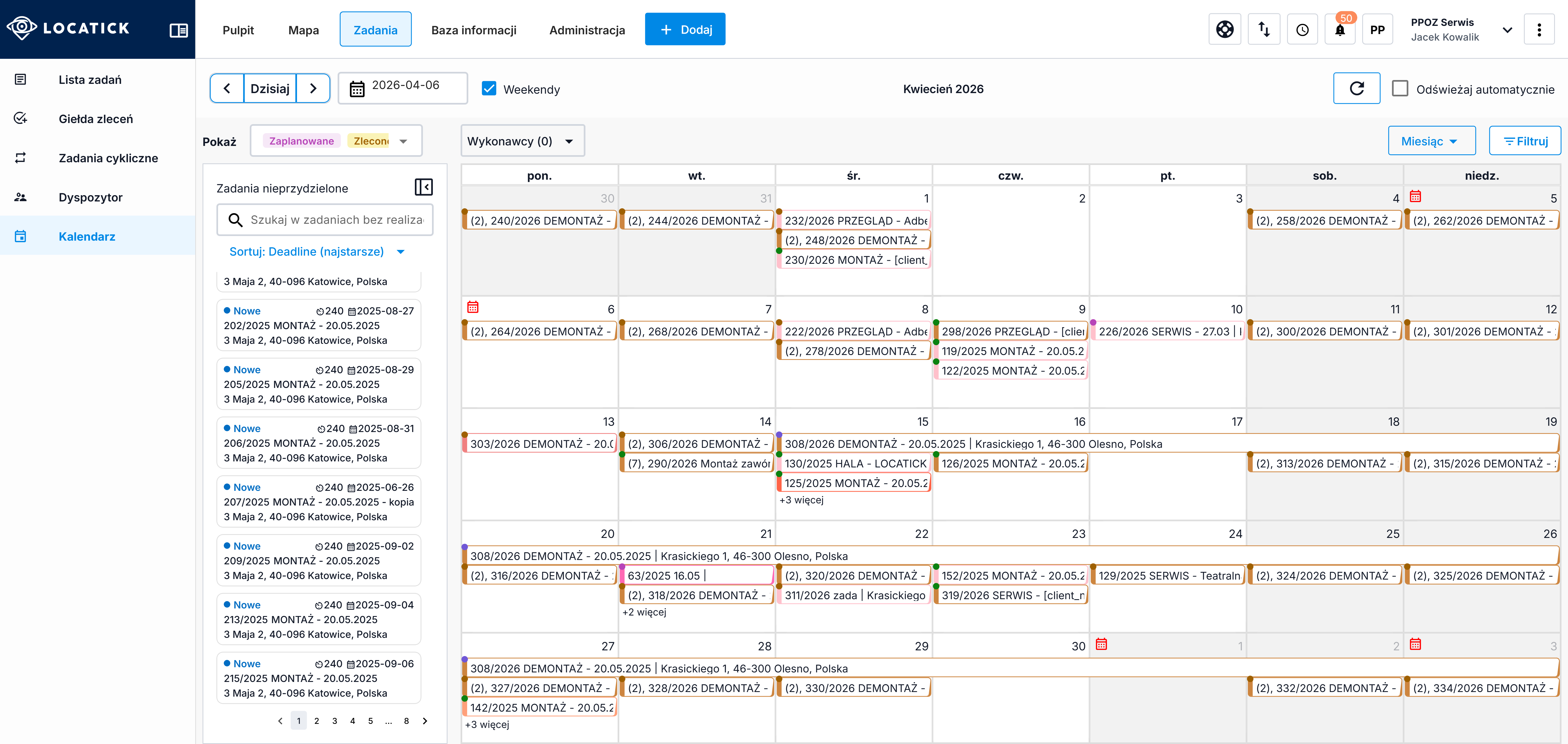Open Sortuj: Deadline (najstarsze) dropdown
1568x744 pixels.
(x=317, y=252)
